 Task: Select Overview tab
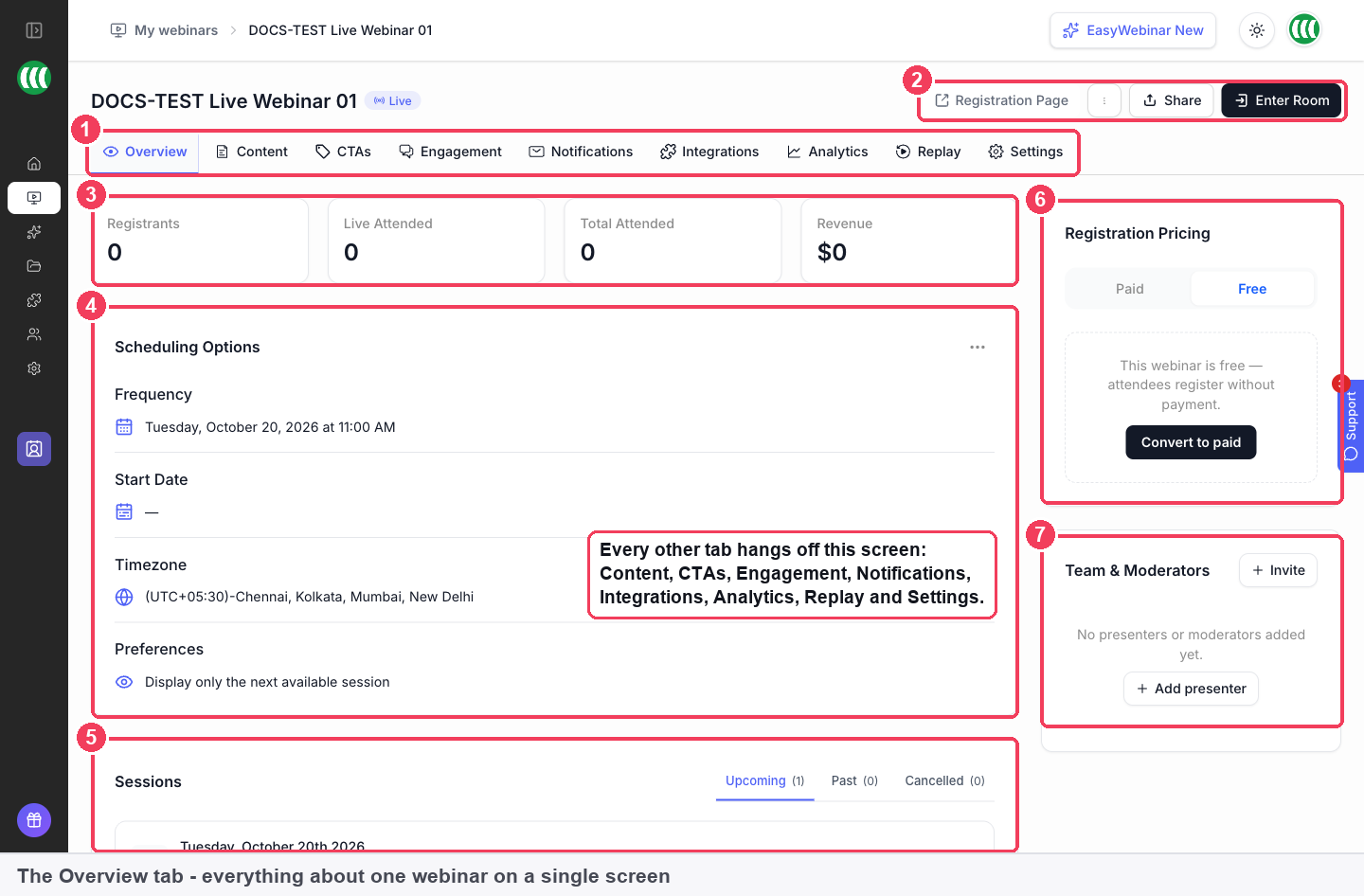[145, 152]
